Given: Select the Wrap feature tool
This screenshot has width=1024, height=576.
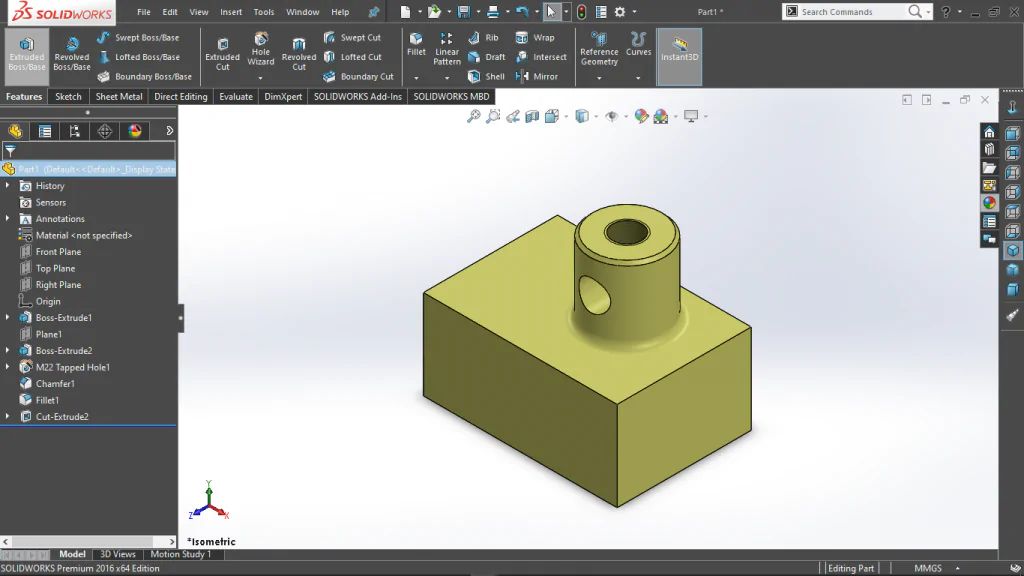Looking at the screenshot, I should point(535,38).
